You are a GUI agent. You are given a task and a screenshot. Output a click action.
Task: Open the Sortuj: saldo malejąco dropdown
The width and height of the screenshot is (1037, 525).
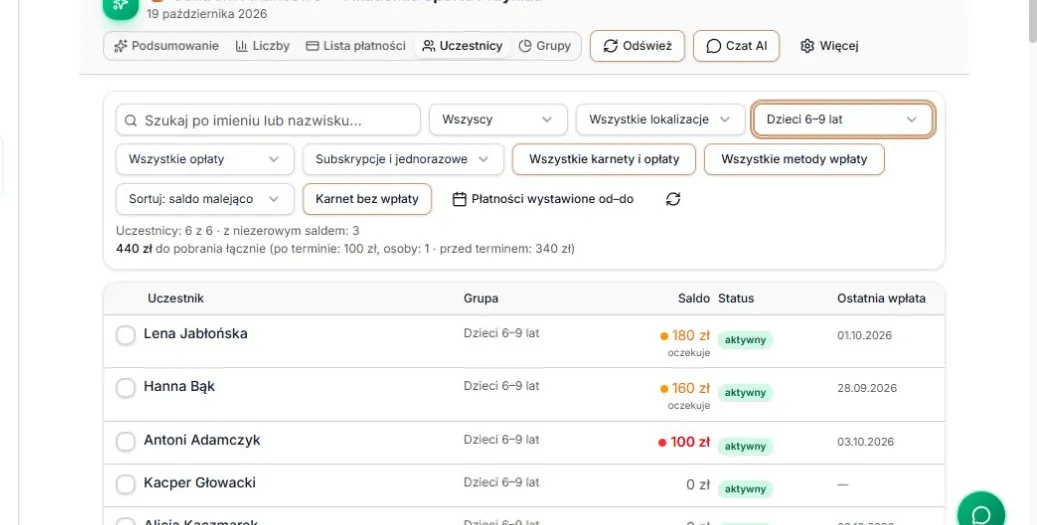point(205,199)
